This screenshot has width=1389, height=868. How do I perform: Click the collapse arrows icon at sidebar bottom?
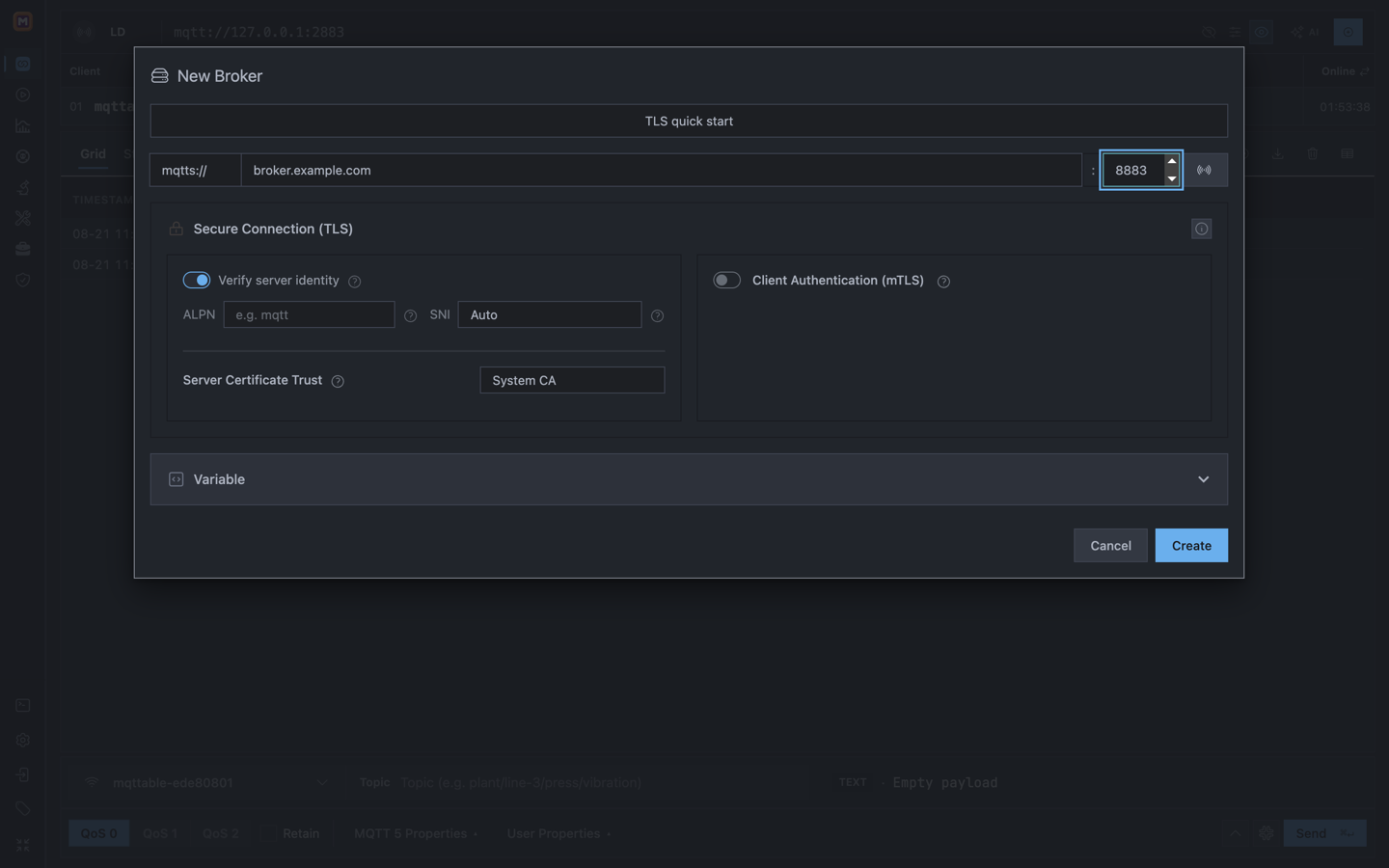click(22, 845)
